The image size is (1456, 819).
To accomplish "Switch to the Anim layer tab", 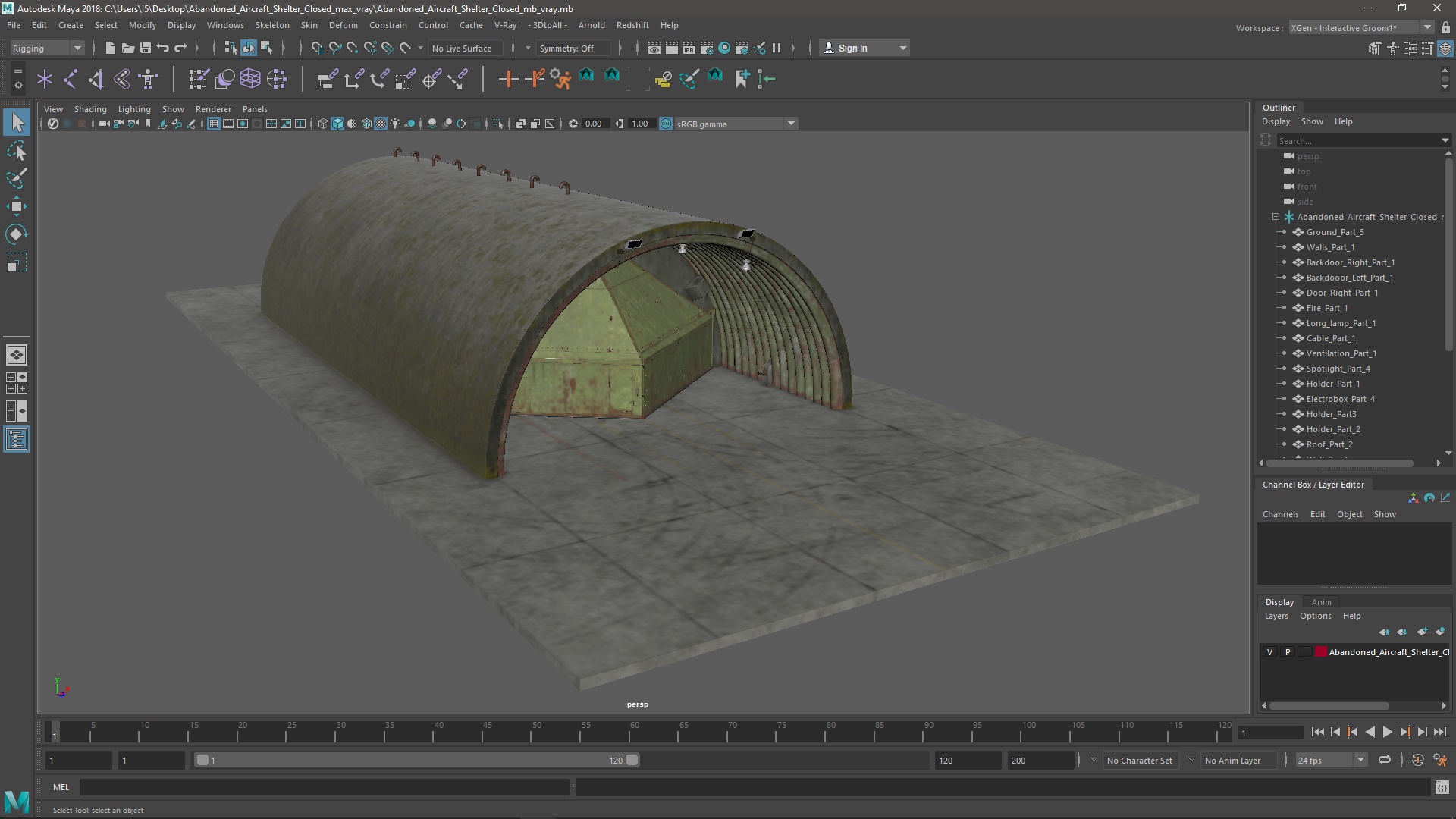I will point(1321,602).
